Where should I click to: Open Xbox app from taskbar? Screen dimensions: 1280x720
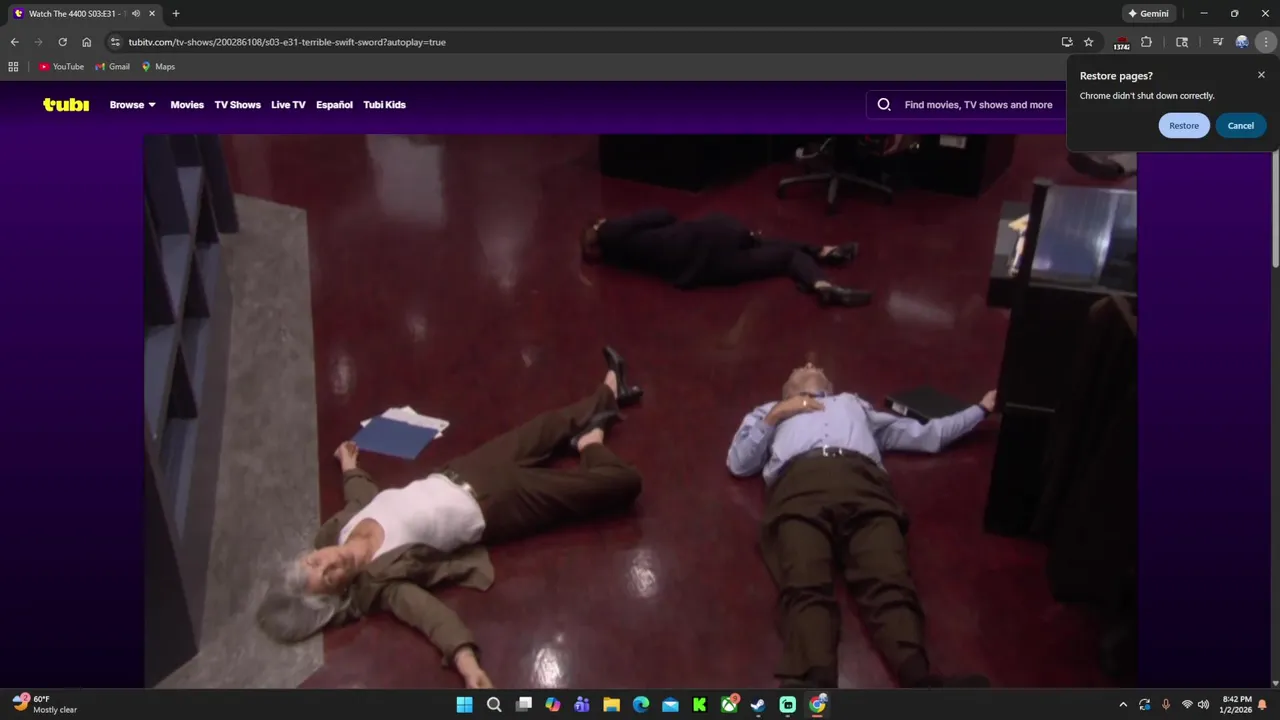[730, 705]
